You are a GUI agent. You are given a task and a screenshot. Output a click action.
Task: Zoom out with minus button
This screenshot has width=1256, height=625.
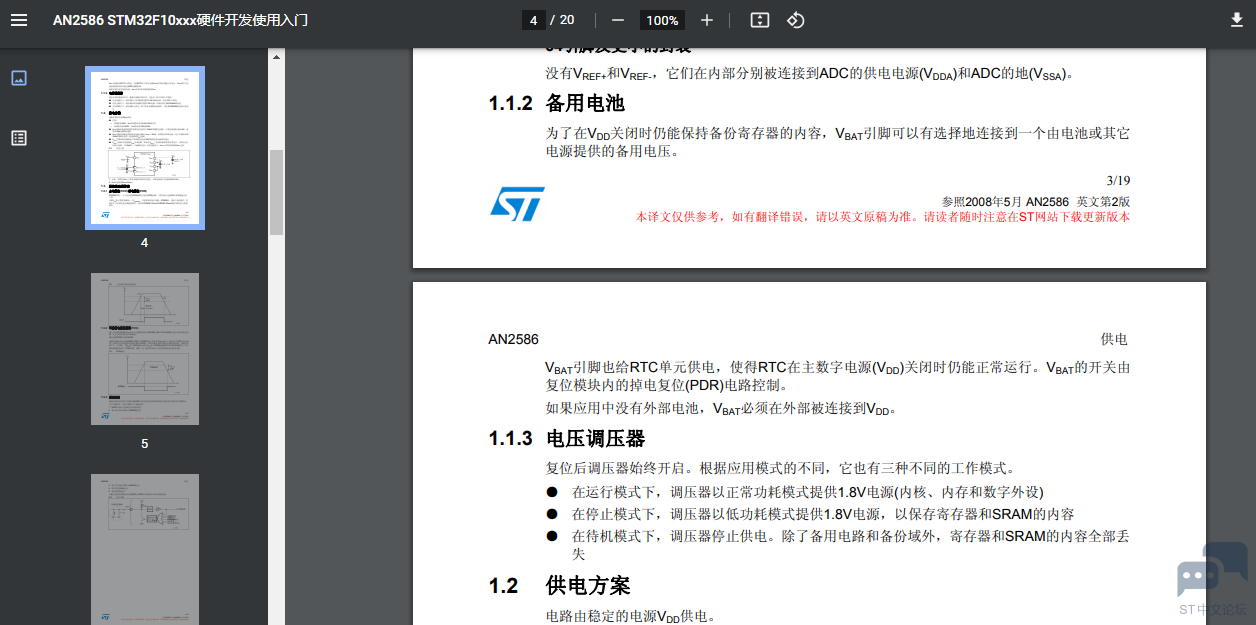[618, 20]
